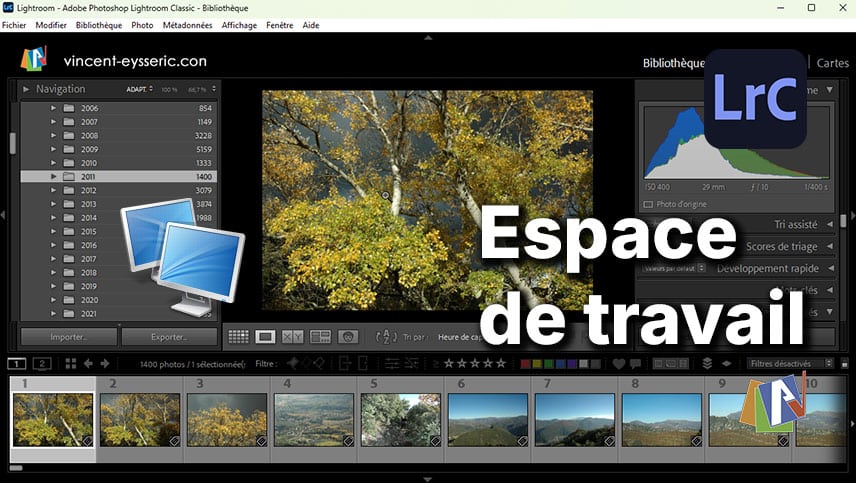Click the filmstrip grid shortcut icon
Screen dimensions: 856x483
click(x=69, y=364)
